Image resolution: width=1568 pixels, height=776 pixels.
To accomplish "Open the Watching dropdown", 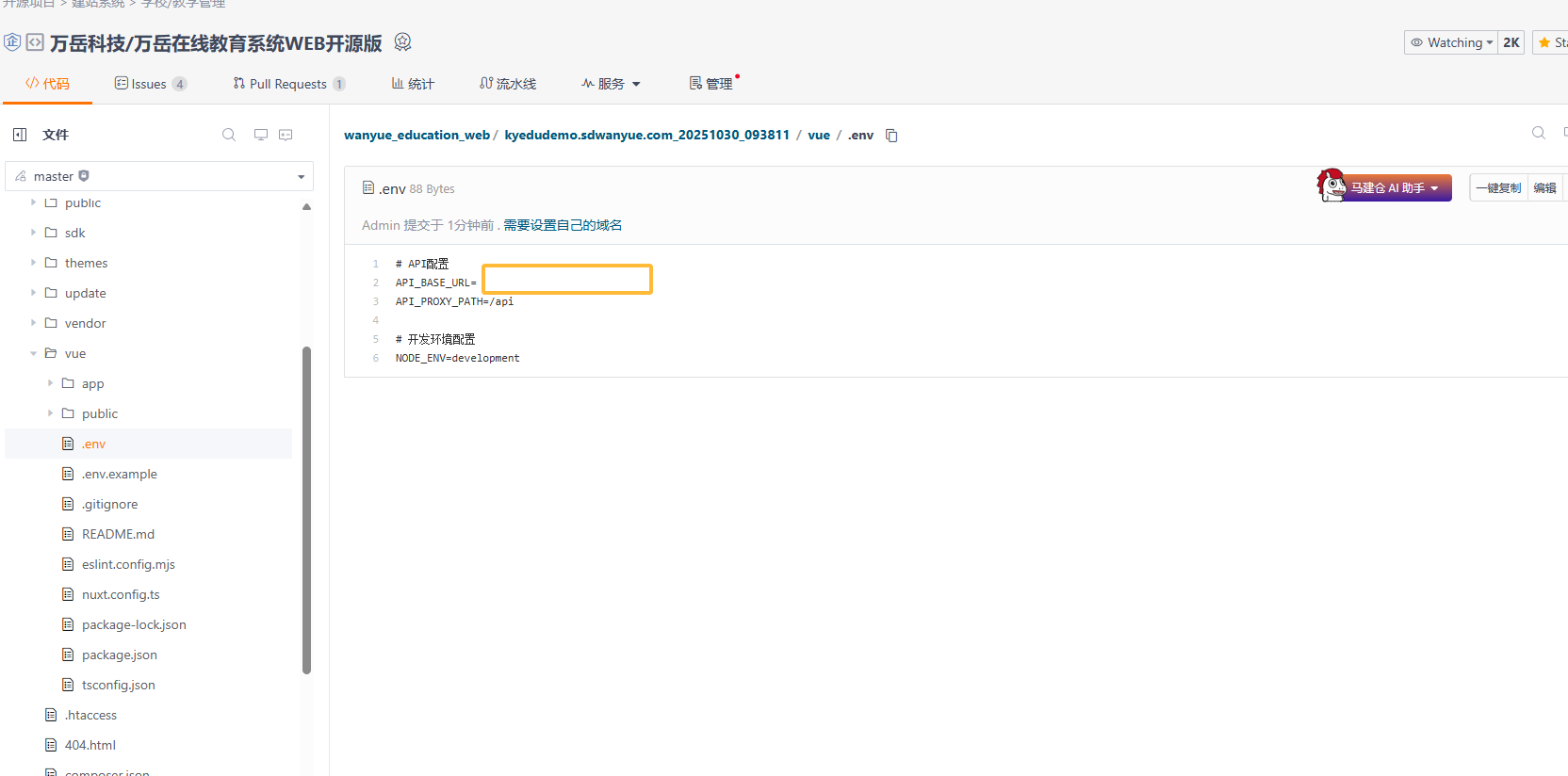I will click(1451, 42).
